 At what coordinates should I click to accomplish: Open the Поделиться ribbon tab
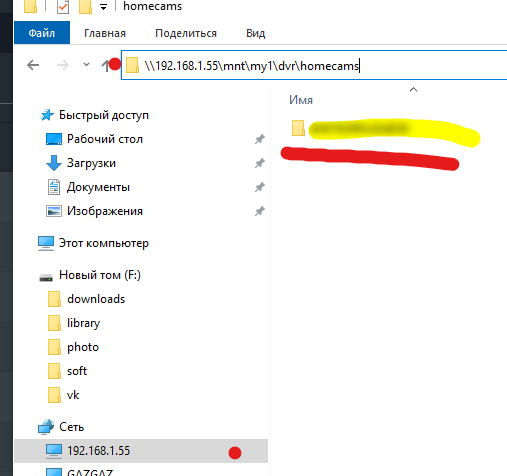pyautogui.click(x=186, y=33)
